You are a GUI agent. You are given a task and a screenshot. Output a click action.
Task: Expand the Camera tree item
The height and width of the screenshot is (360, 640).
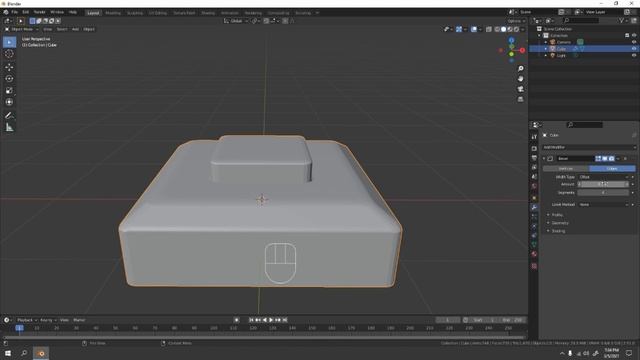point(546,42)
